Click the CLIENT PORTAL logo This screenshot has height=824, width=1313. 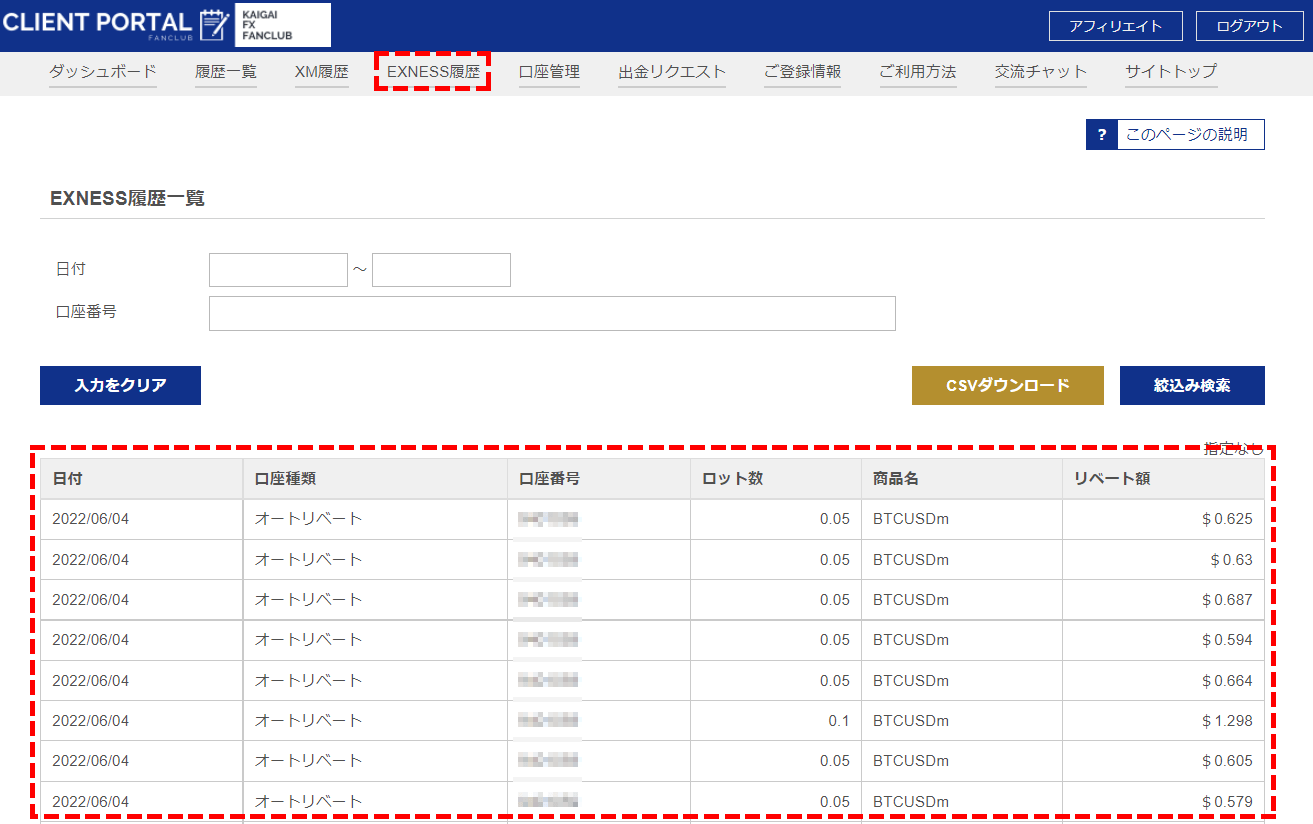click(x=115, y=25)
